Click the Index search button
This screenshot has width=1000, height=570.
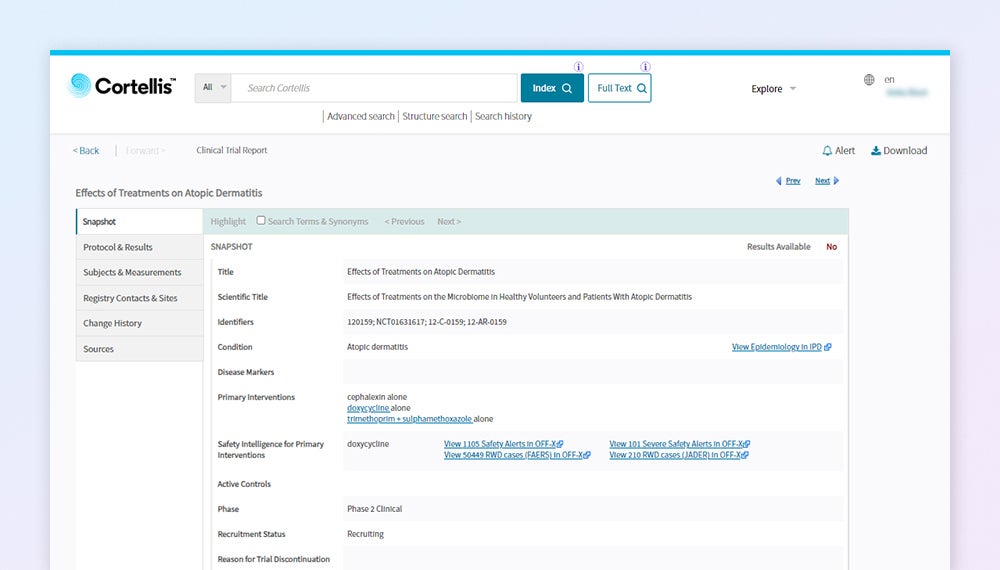pyautogui.click(x=552, y=88)
